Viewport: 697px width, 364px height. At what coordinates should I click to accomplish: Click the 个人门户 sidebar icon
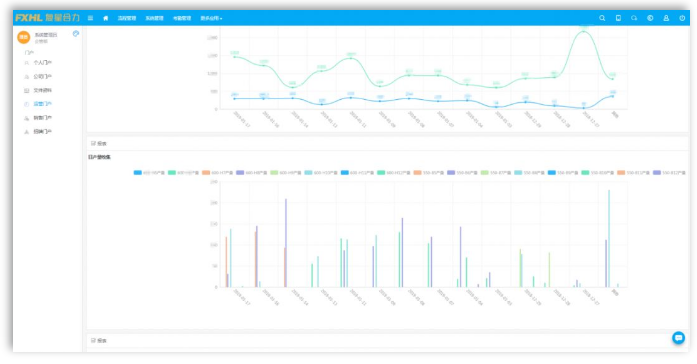27,63
